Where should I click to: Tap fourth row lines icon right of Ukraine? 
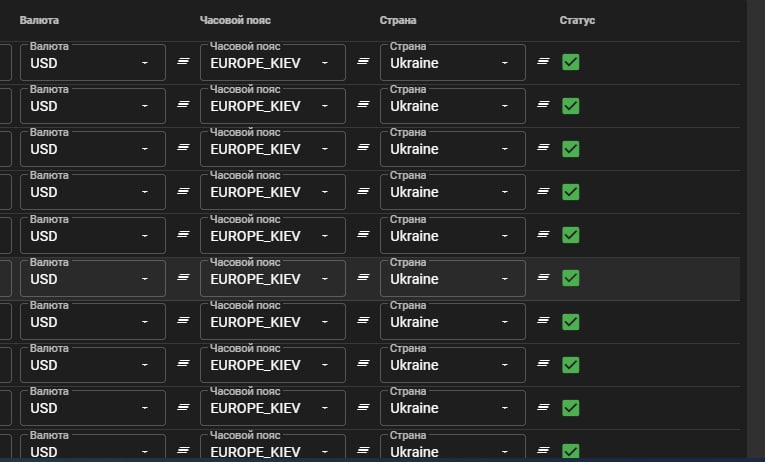(x=544, y=191)
